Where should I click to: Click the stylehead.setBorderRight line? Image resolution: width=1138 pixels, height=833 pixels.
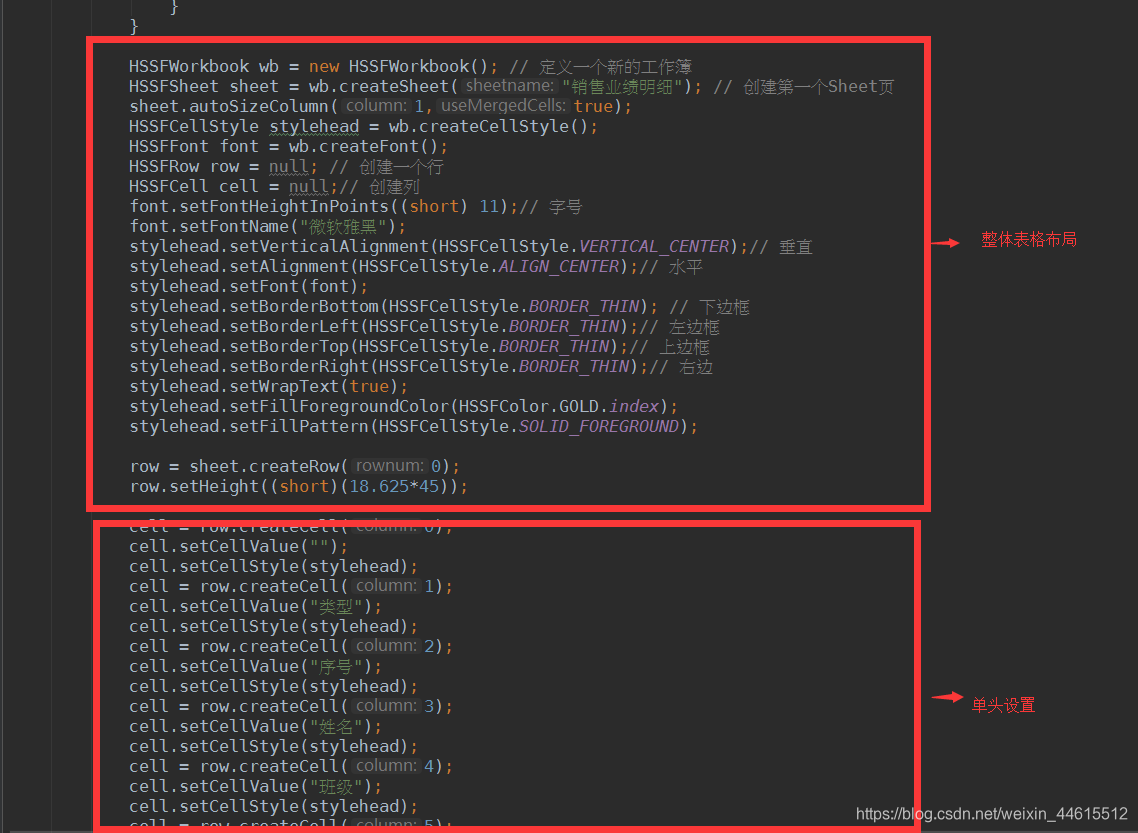(421, 366)
